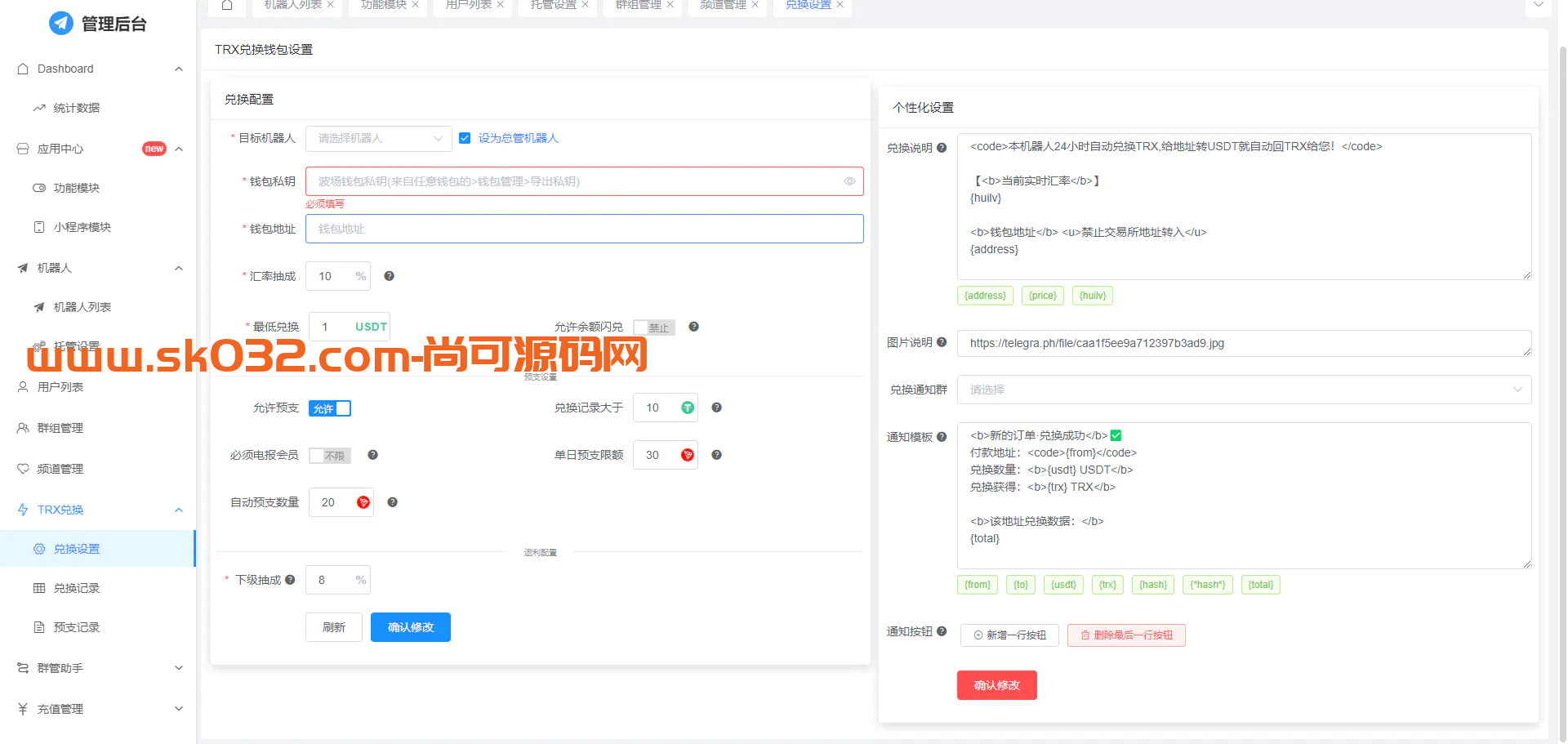Close the 托管设置 tab
1568x744 pixels.
[586, 5]
